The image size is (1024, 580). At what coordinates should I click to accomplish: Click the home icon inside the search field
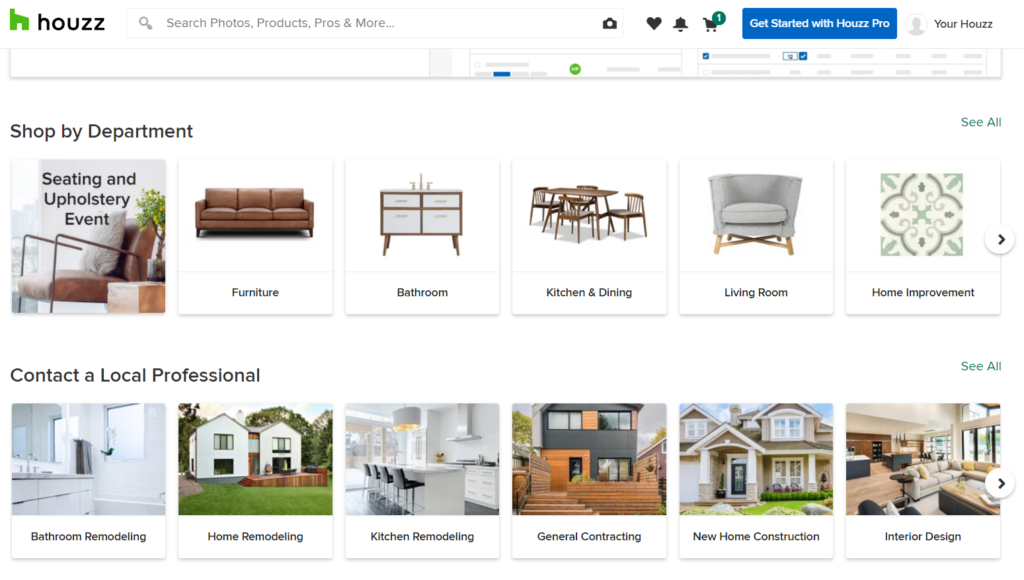[610, 23]
